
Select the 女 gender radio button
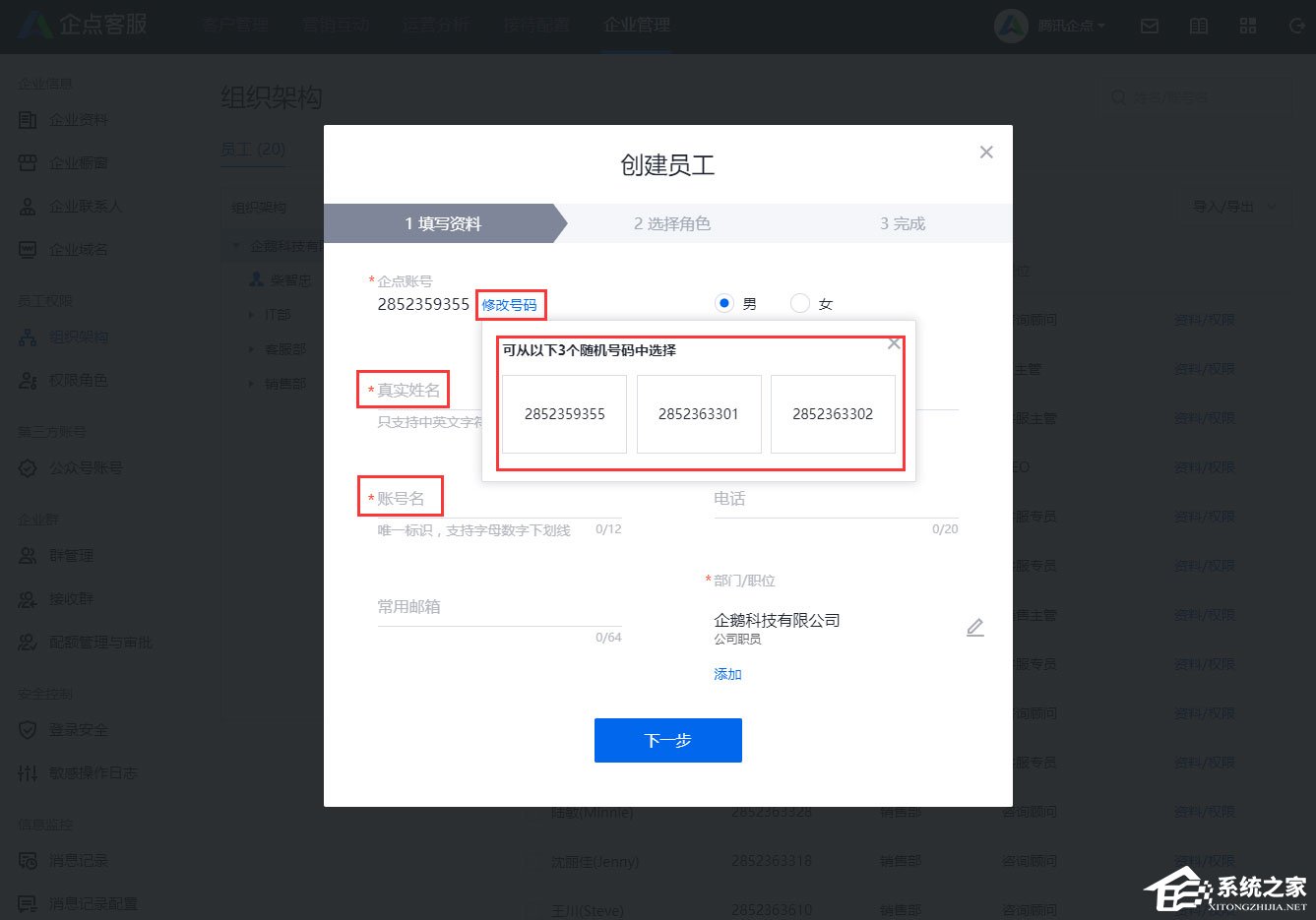pyautogui.click(x=800, y=303)
